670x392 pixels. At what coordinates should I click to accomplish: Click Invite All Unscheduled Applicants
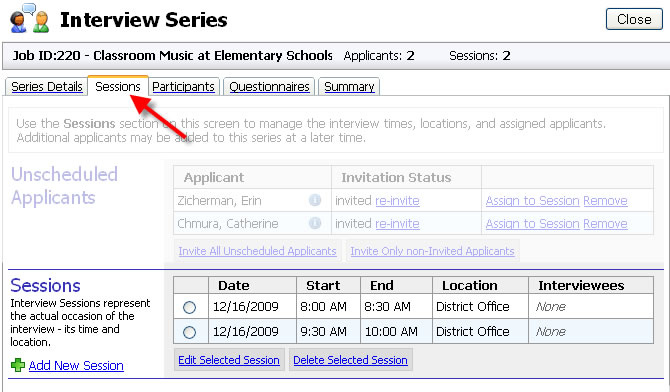(x=258, y=251)
